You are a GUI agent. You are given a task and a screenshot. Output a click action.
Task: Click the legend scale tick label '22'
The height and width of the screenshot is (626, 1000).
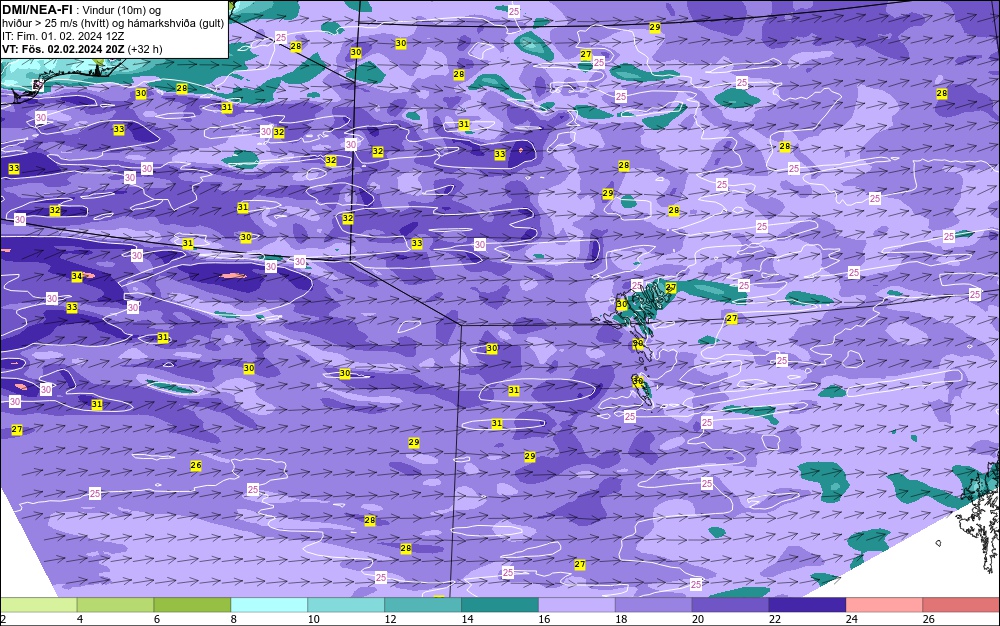774,619
